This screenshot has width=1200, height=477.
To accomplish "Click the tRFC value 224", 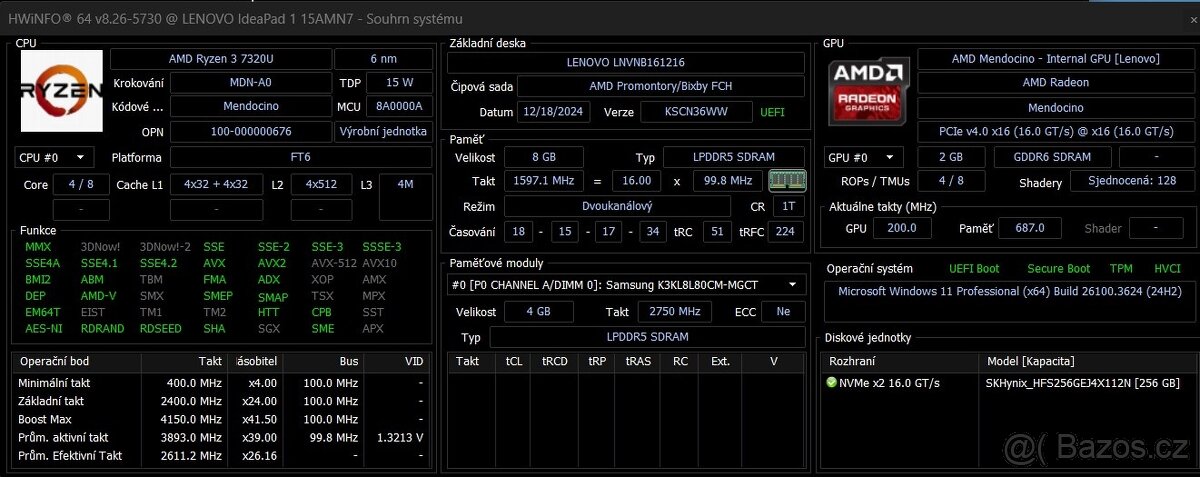I will coord(787,231).
